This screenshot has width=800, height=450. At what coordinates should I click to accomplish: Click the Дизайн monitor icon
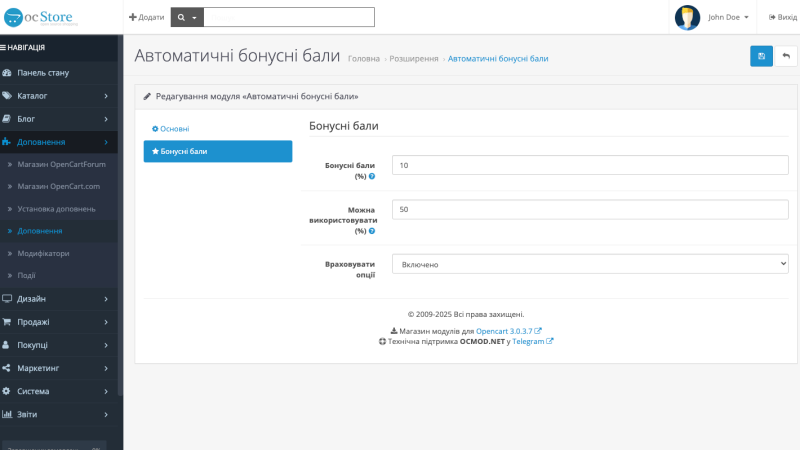(7, 298)
